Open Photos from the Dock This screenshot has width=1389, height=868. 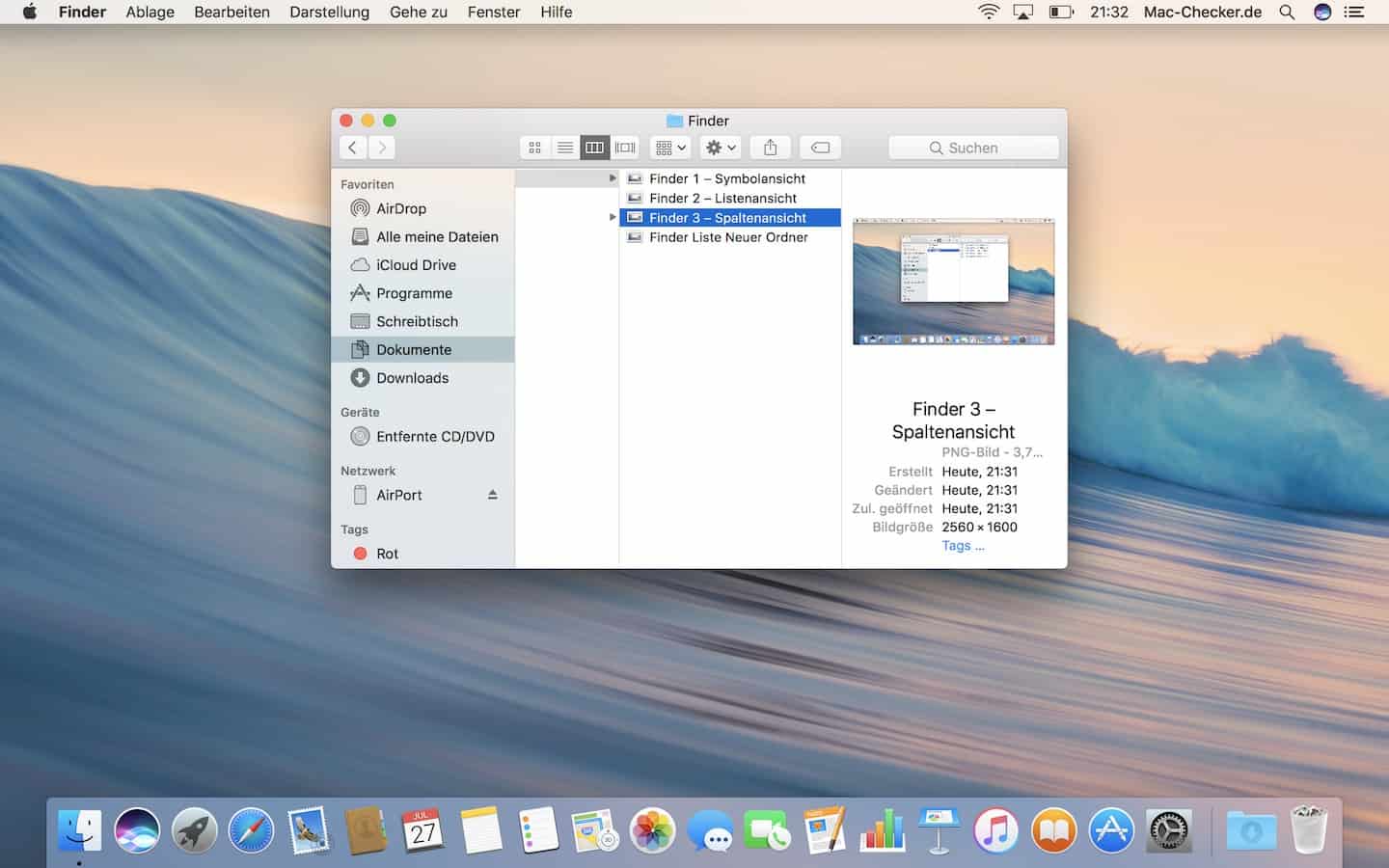click(x=653, y=830)
